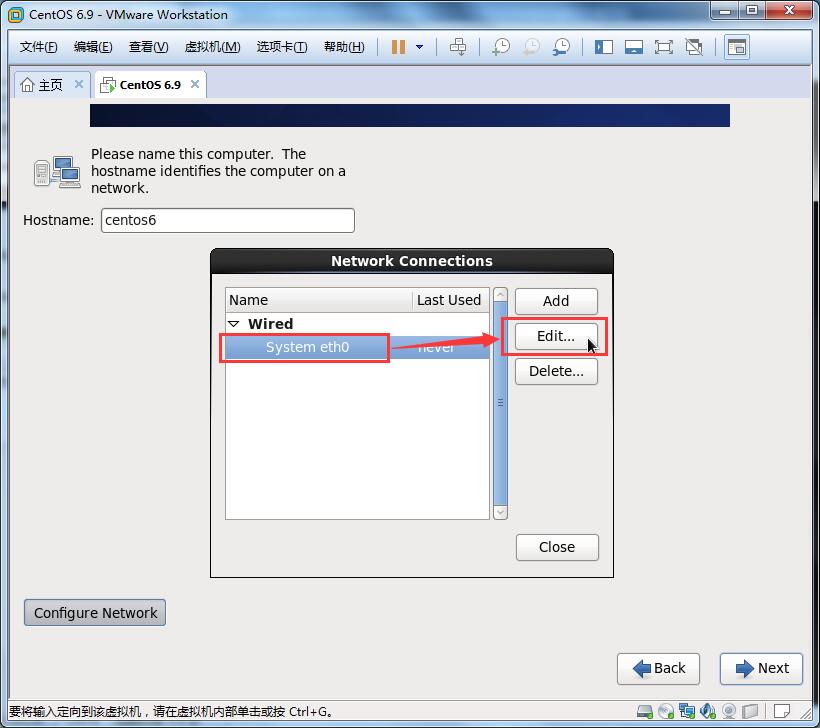820x728 pixels.
Task: Sort connections by Last Used column
Action: 450,300
